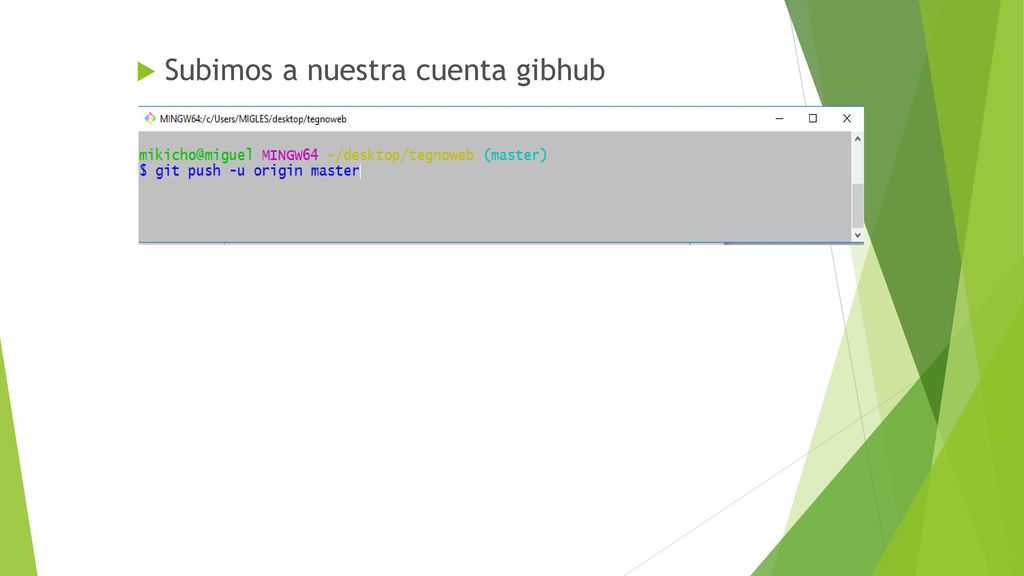
Task: Click the 'MINGW64' magenta prompt text
Action: pyautogui.click(x=290, y=155)
